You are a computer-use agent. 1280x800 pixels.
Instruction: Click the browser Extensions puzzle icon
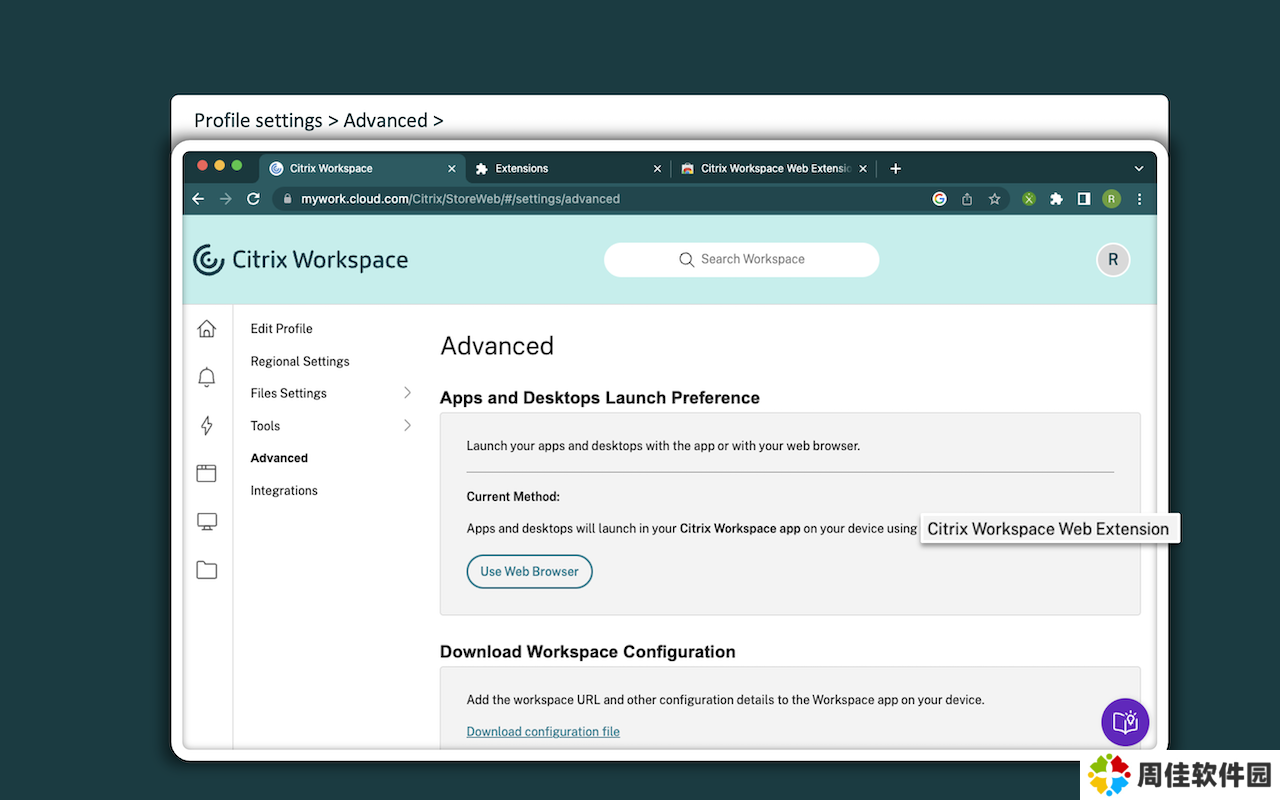tap(1056, 199)
